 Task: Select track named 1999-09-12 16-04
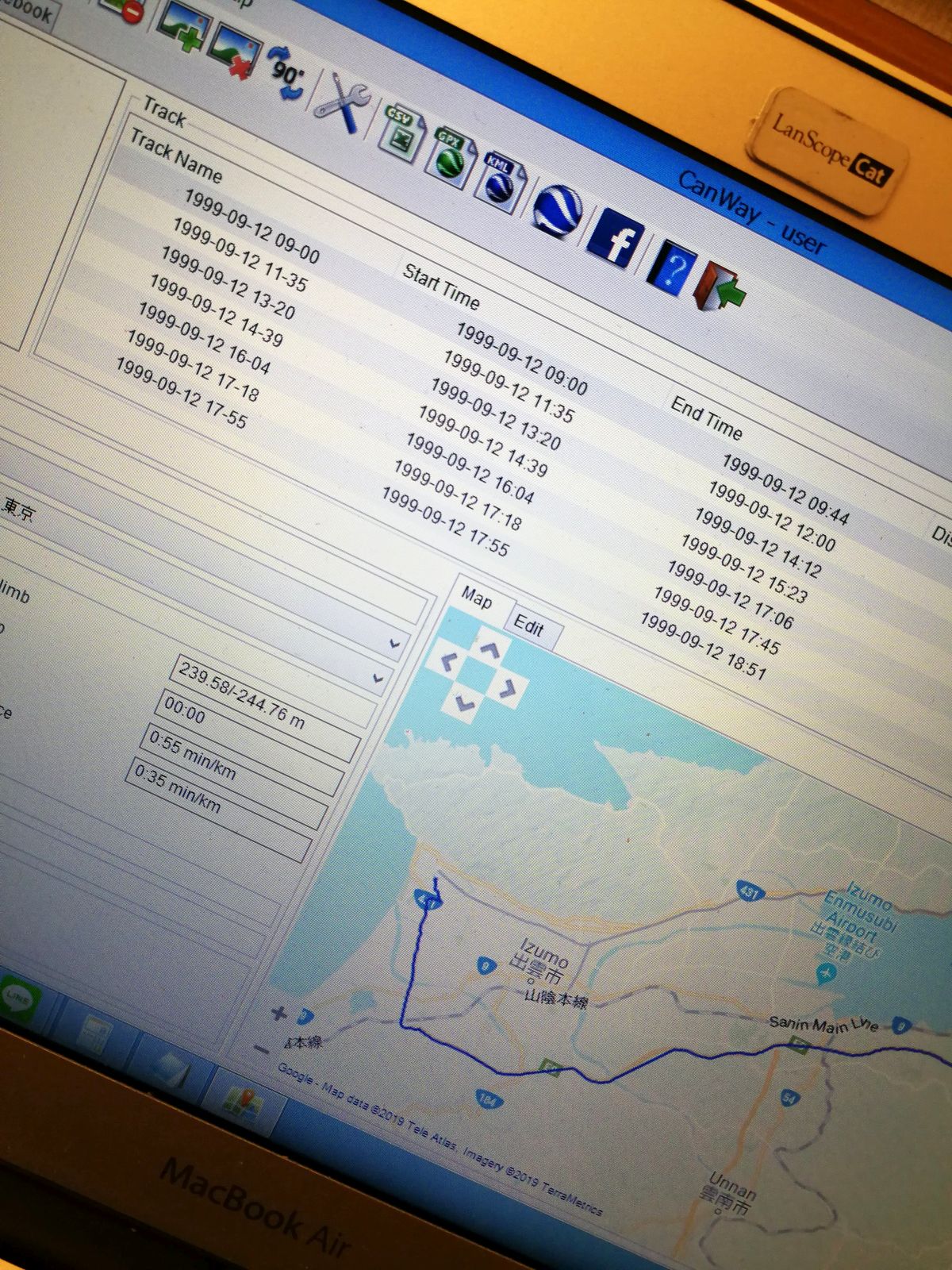[204, 339]
